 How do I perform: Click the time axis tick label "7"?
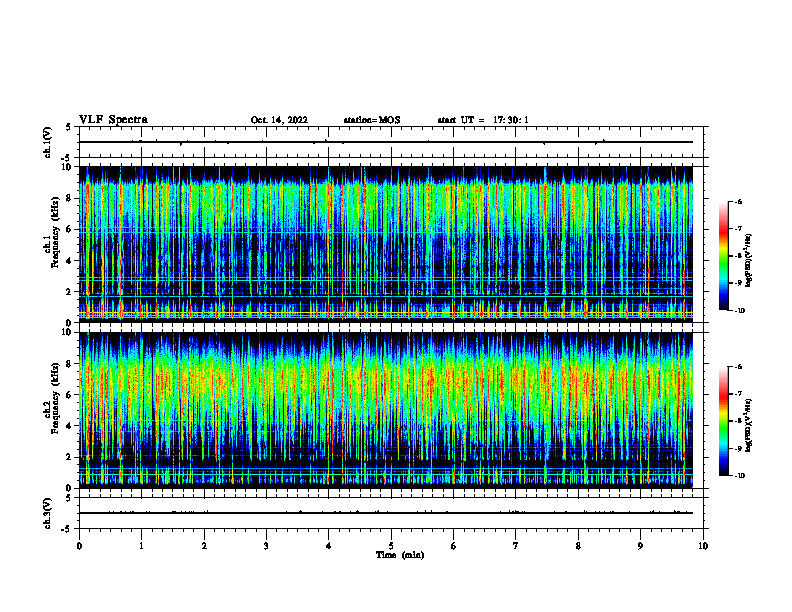click(516, 546)
